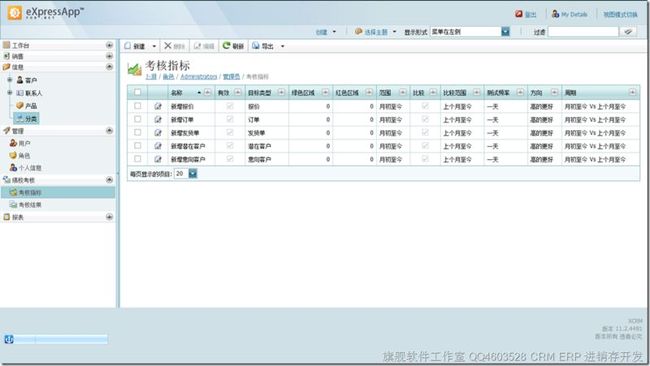Viewport: 650px width, 366px height.
Task: Expand the 销售 sidebar group
Action: pos(109,56)
